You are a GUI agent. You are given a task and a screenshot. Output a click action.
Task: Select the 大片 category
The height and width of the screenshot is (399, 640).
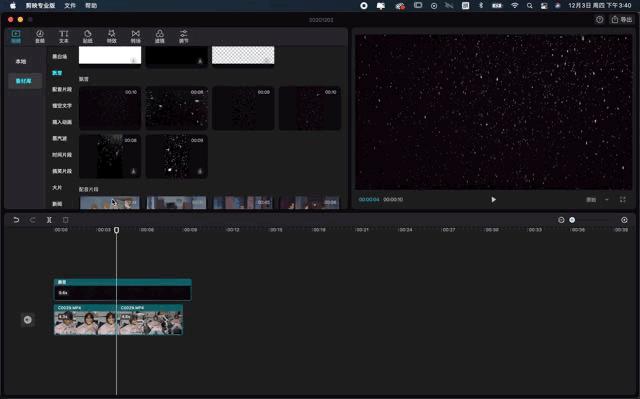(x=57, y=187)
